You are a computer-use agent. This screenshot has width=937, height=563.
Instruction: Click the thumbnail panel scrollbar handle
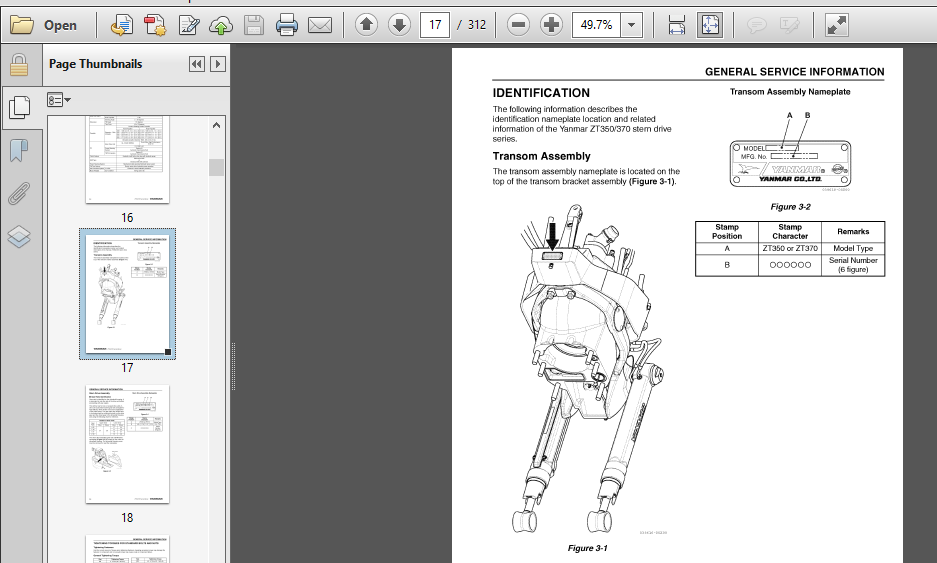click(x=216, y=167)
